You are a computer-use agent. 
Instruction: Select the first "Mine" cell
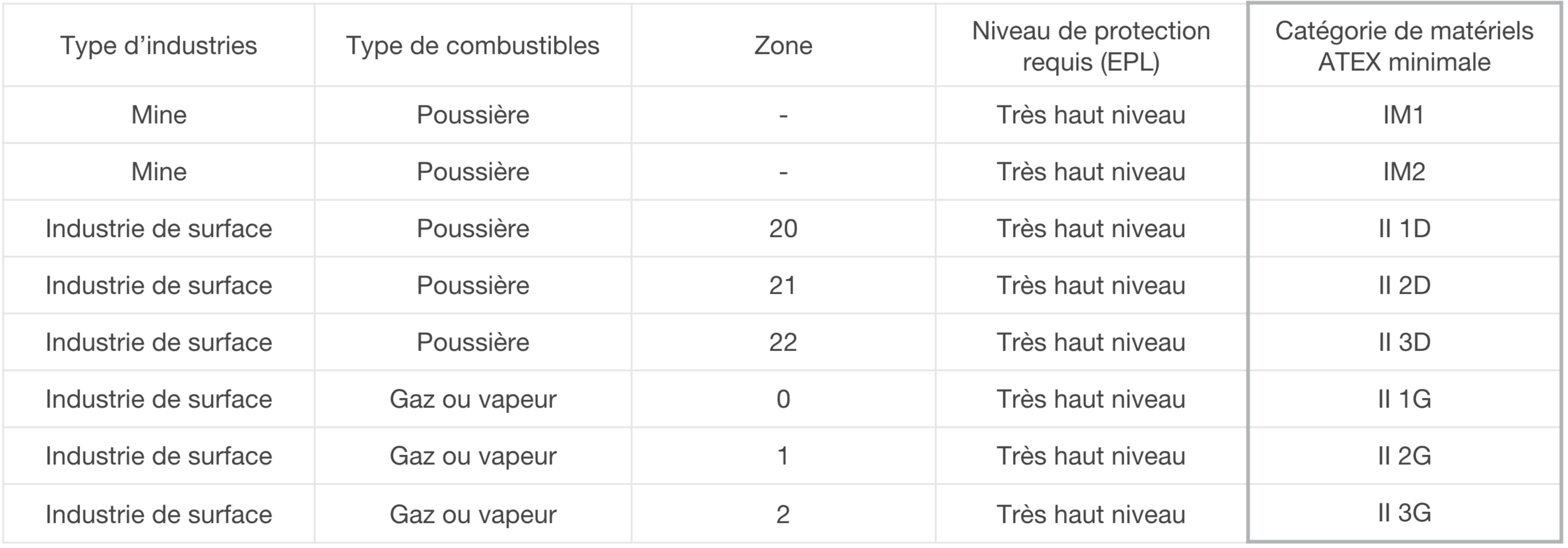(x=159, y=114)
